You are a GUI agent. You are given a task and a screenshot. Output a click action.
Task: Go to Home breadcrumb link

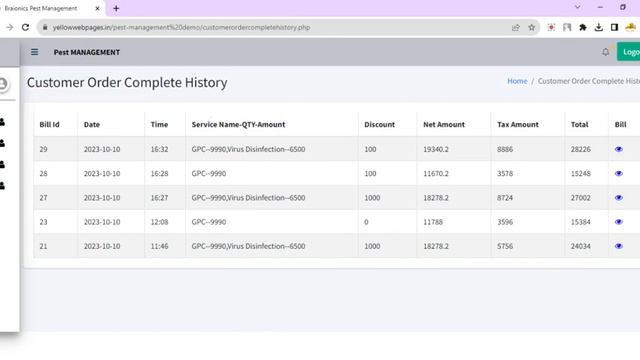click(x=517, y=81)
